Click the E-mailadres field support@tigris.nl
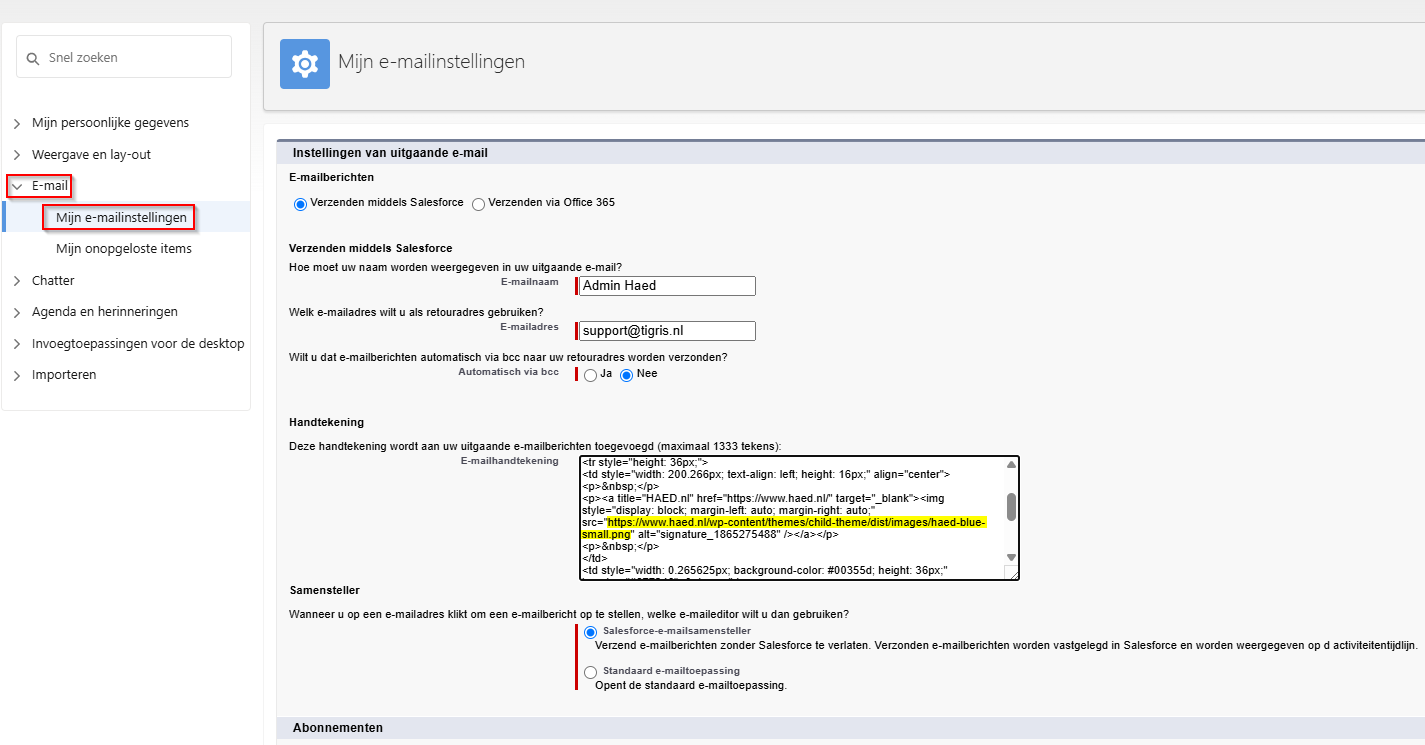This screenshot has height=745, width=1425. click(x=667, y=331)
